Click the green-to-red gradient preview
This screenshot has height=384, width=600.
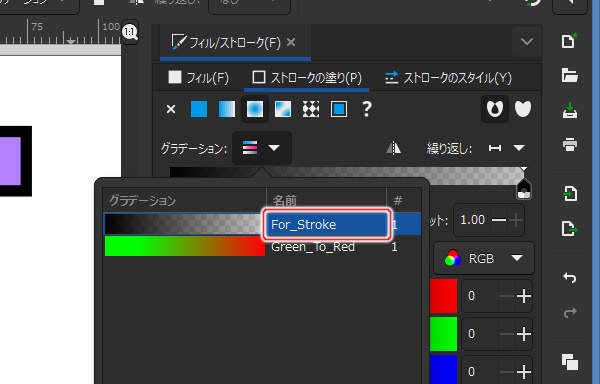[184, 246]
